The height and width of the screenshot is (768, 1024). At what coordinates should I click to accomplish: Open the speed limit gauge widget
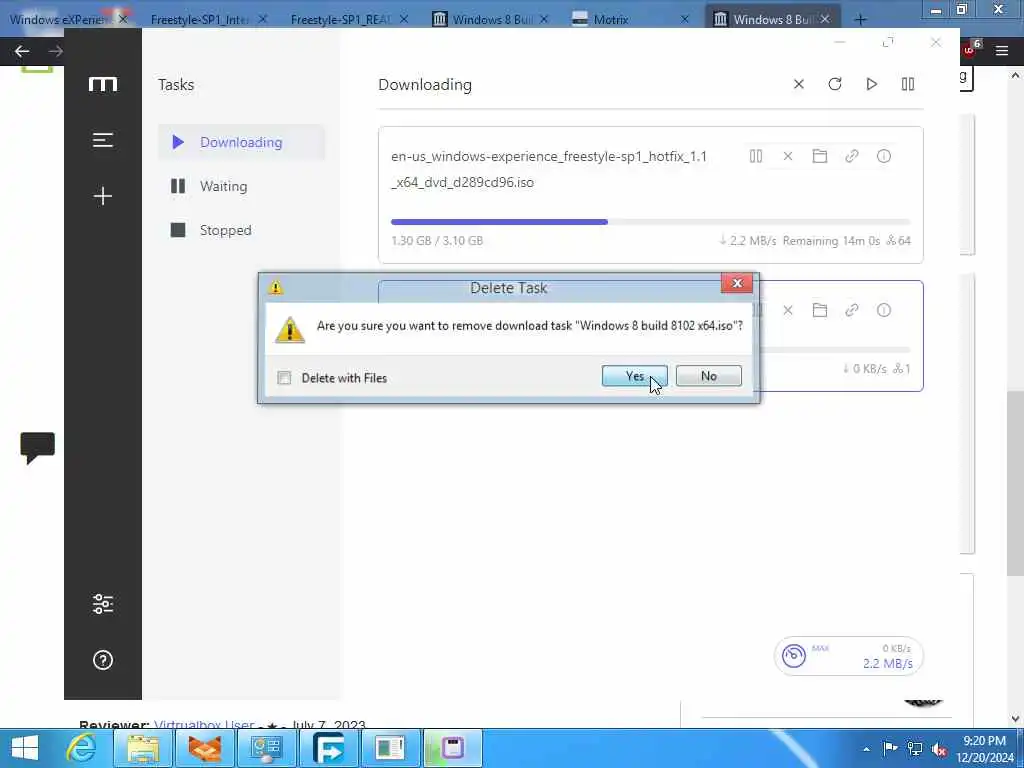[x=848, y=656]
